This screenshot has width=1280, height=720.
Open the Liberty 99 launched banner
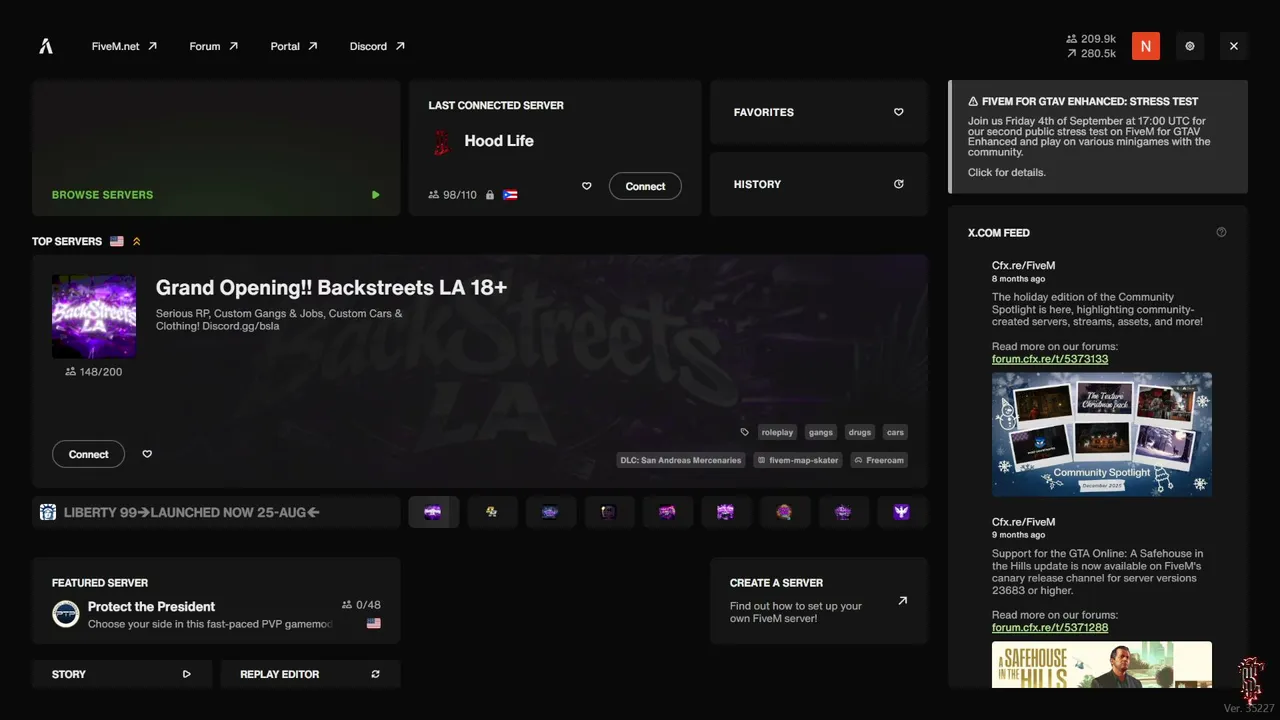tap(216, 512)
